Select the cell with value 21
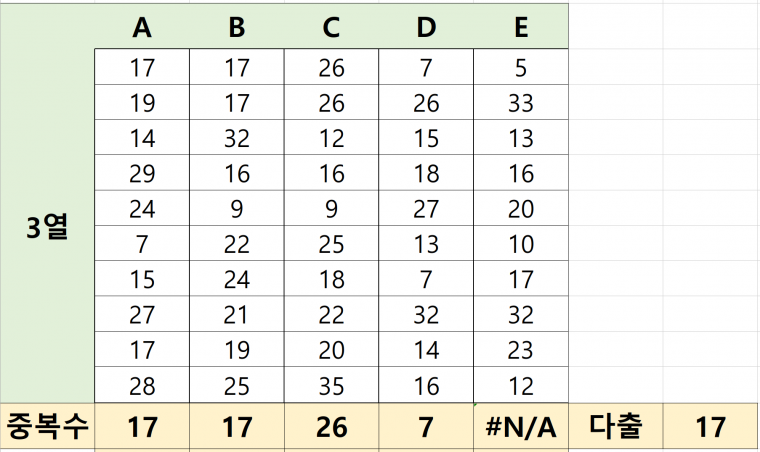The width and height of the screenshot is (760, 452). pyautogui.click(x=237, y=315)
